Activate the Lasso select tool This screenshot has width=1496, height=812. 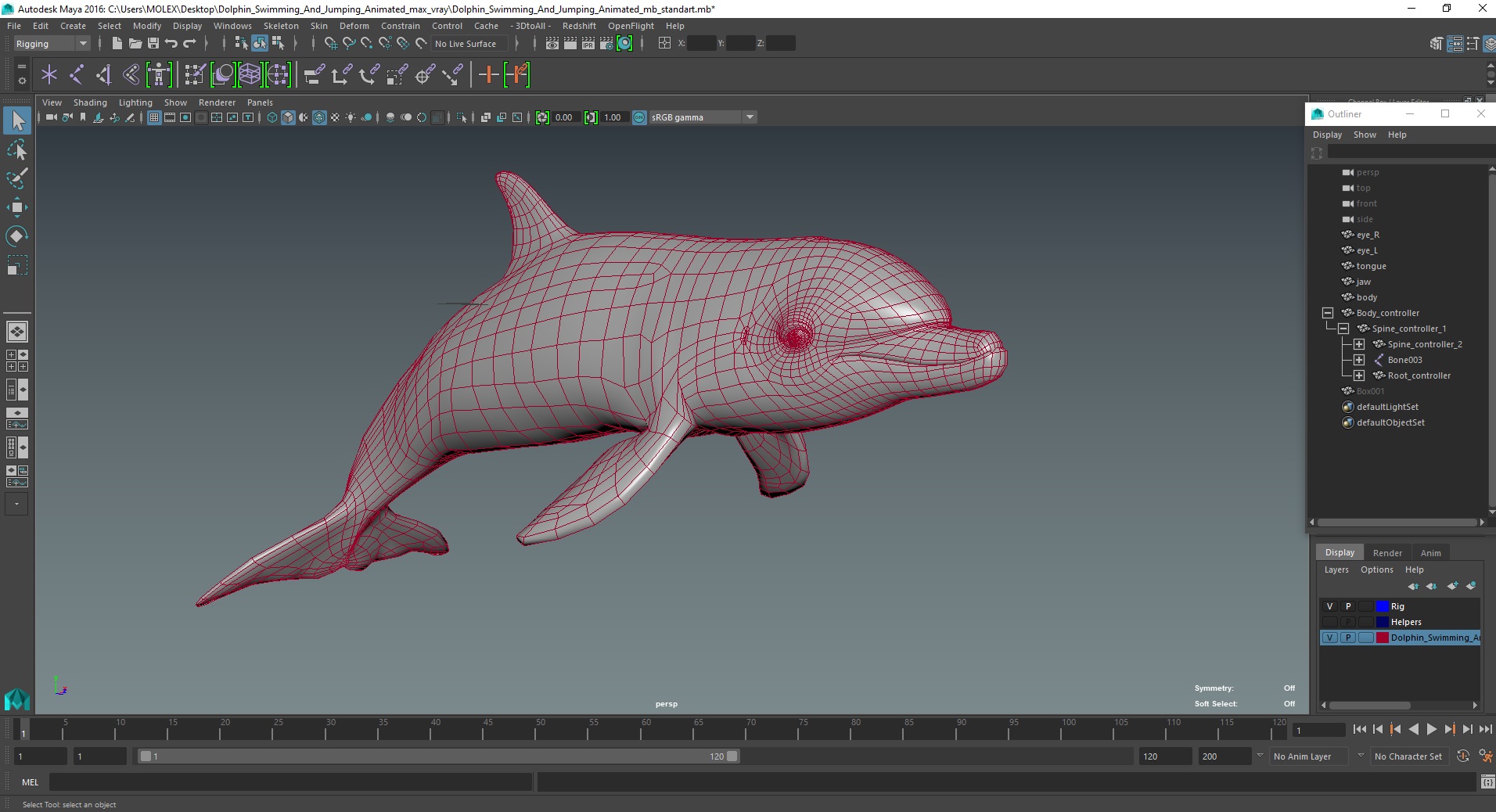[16, 149]
